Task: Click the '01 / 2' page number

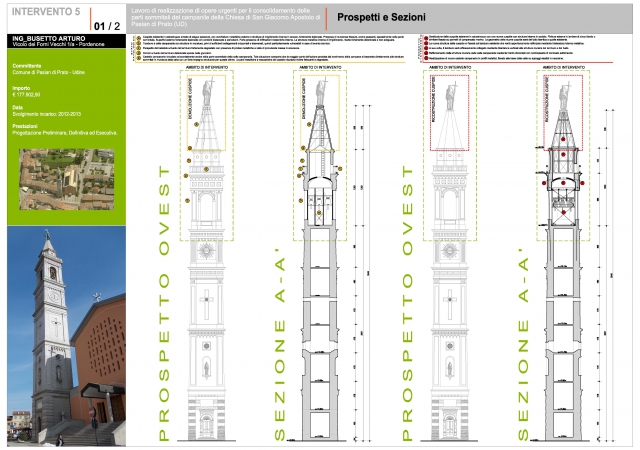Action: point(105,25)
